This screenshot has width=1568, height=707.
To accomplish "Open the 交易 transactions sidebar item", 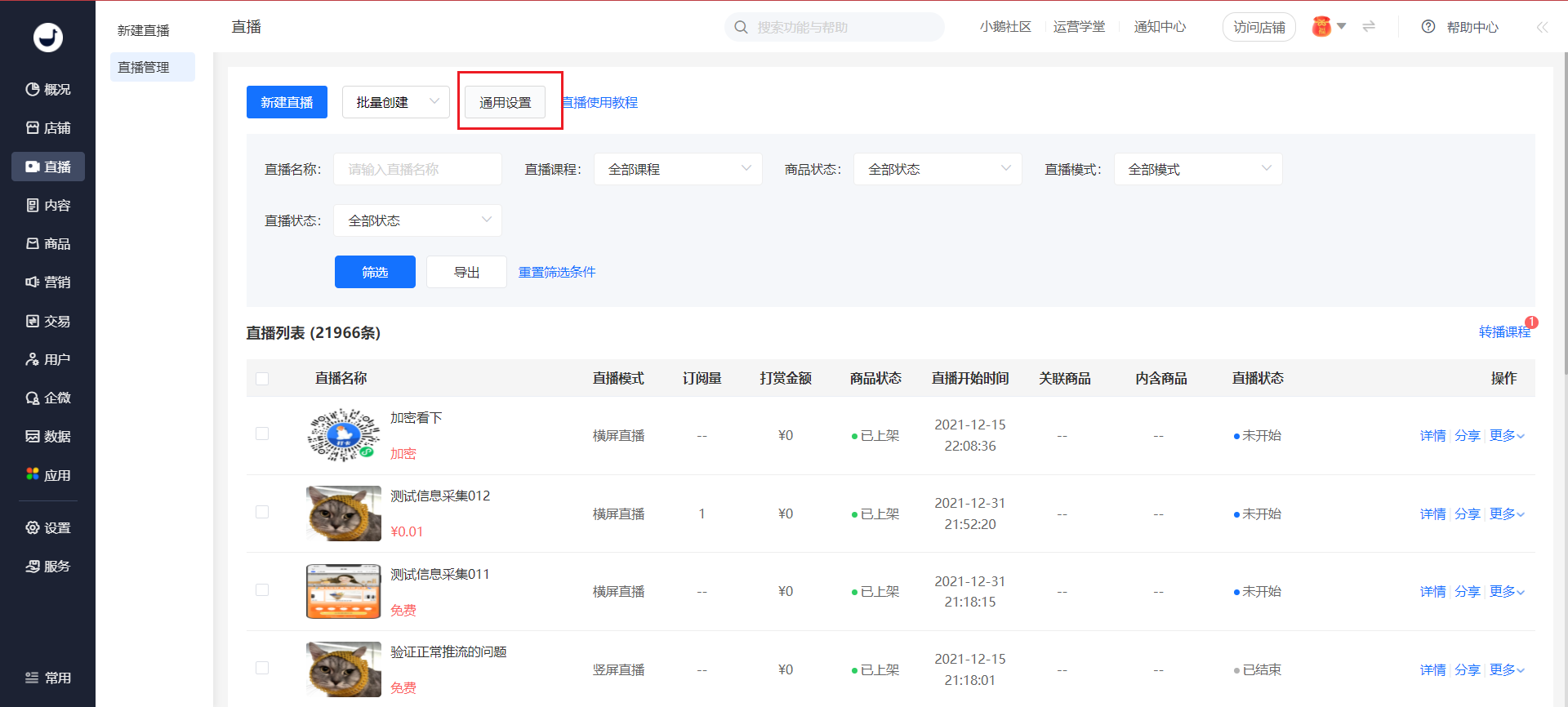I will pos(48,321).
